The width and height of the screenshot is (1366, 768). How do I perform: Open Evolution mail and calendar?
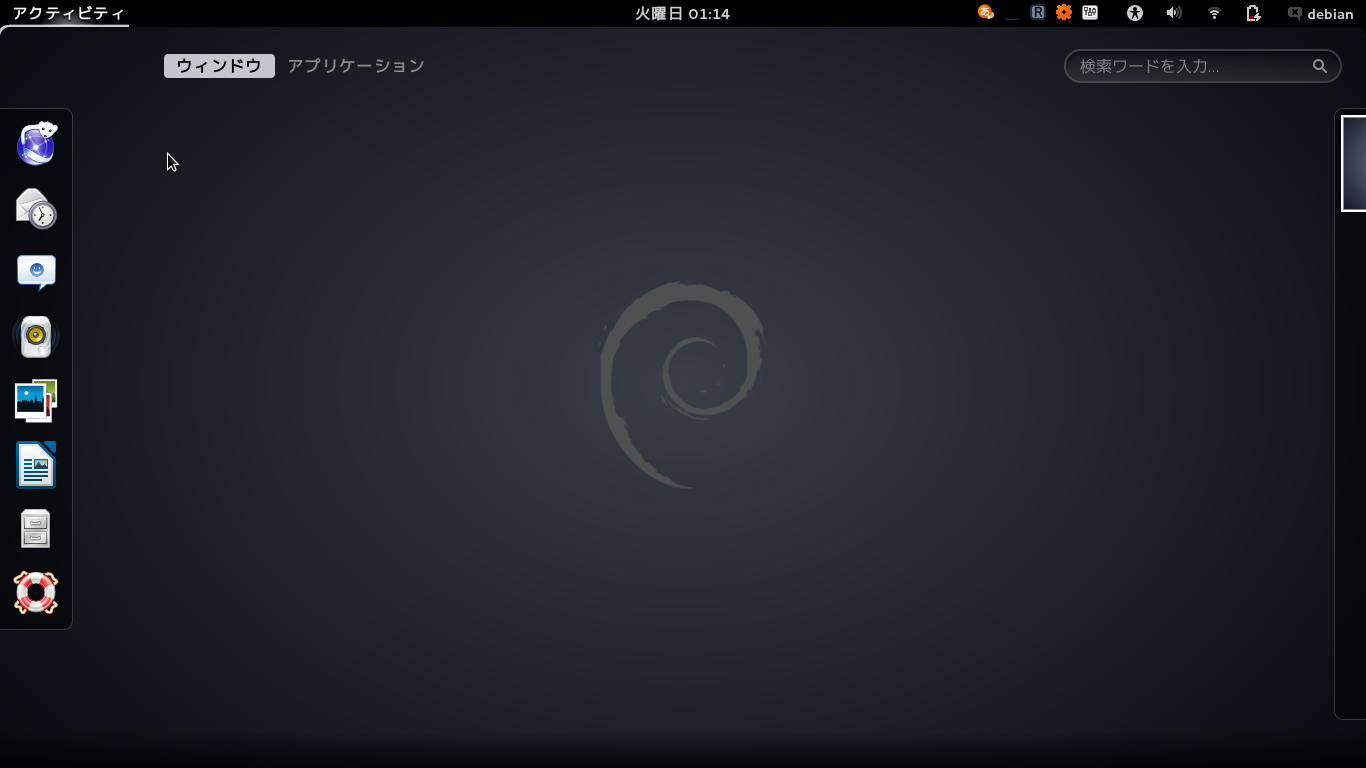point(36,208)
